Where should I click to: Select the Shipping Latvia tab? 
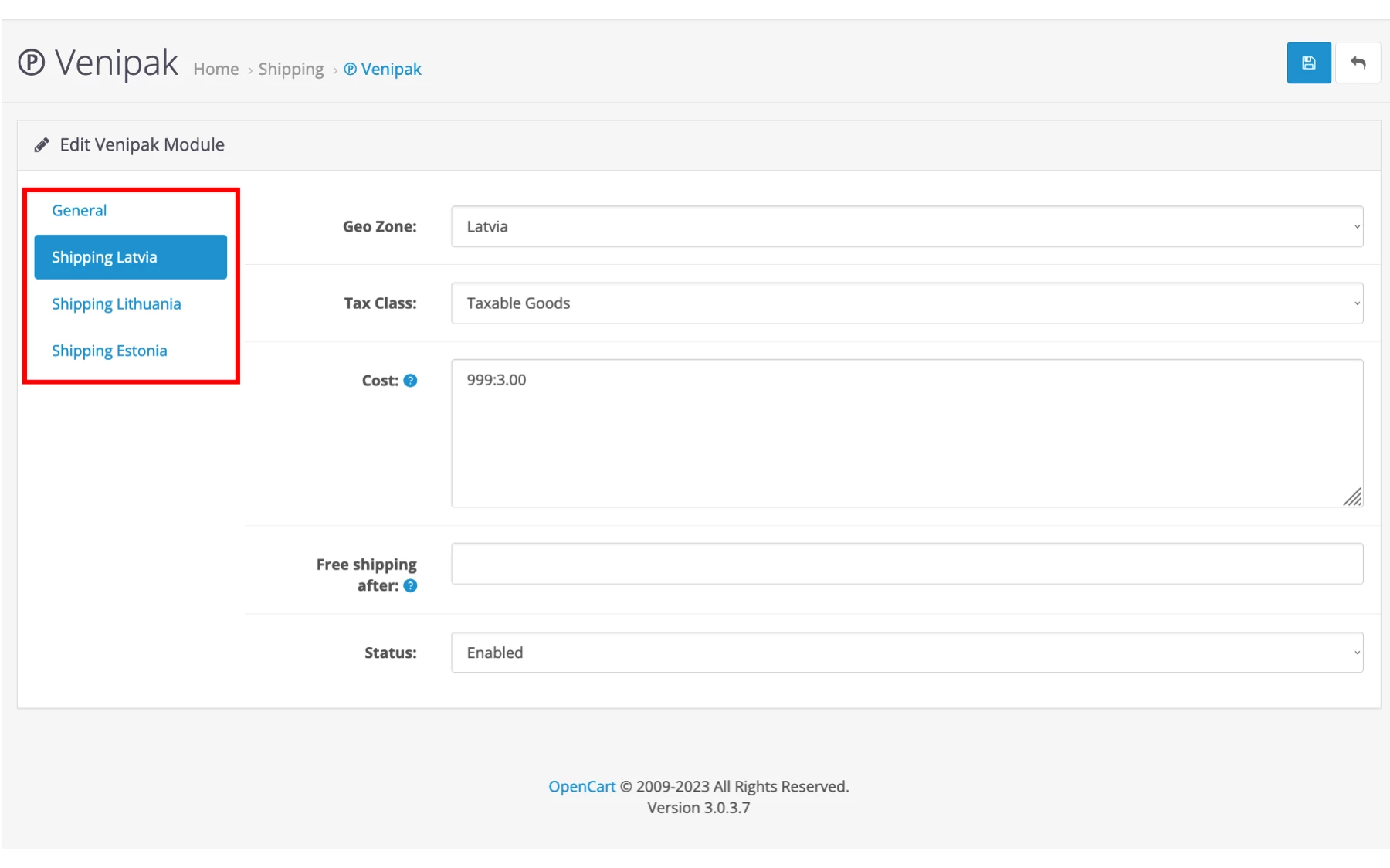[x=131, y=257]
